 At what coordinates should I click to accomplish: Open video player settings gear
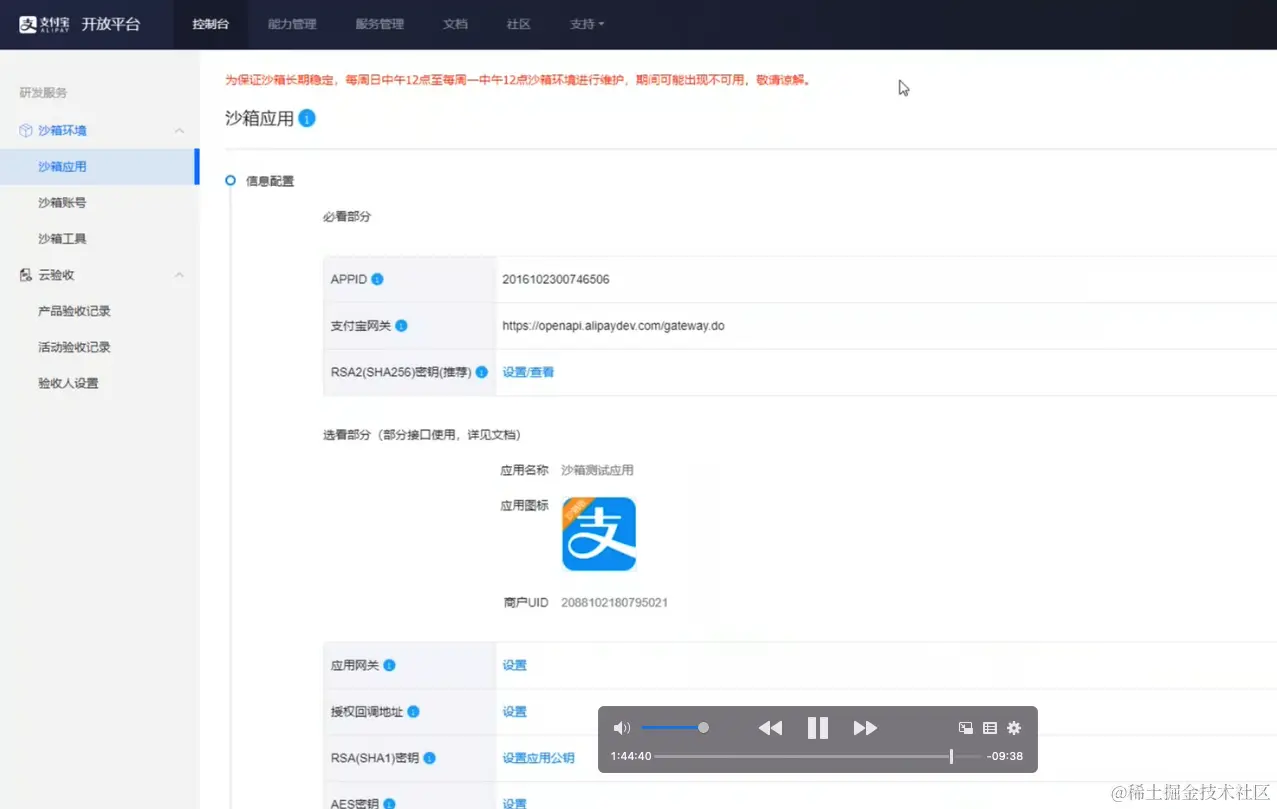[1014, 728]
